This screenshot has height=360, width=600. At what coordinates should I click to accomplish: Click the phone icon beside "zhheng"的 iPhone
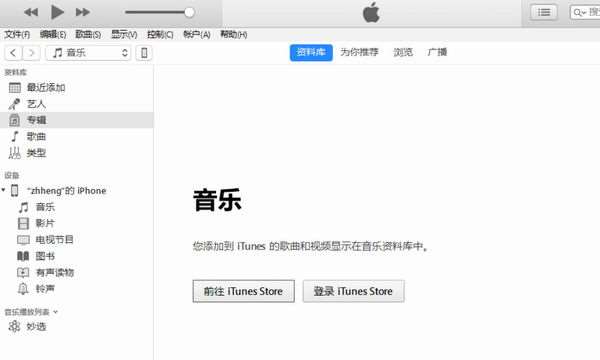click(x=15, y=191)
